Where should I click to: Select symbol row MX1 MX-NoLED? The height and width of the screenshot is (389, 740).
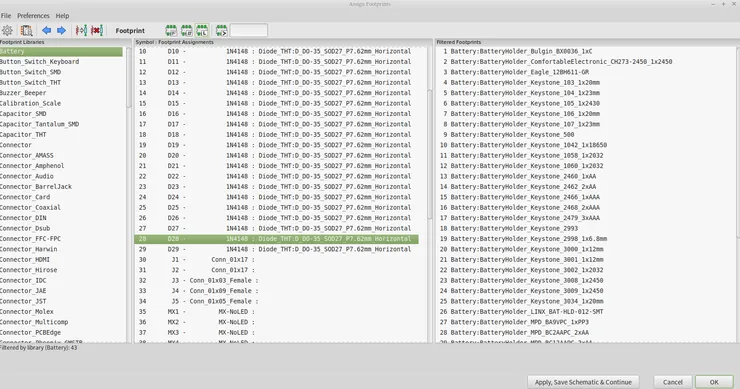point(277,312)
